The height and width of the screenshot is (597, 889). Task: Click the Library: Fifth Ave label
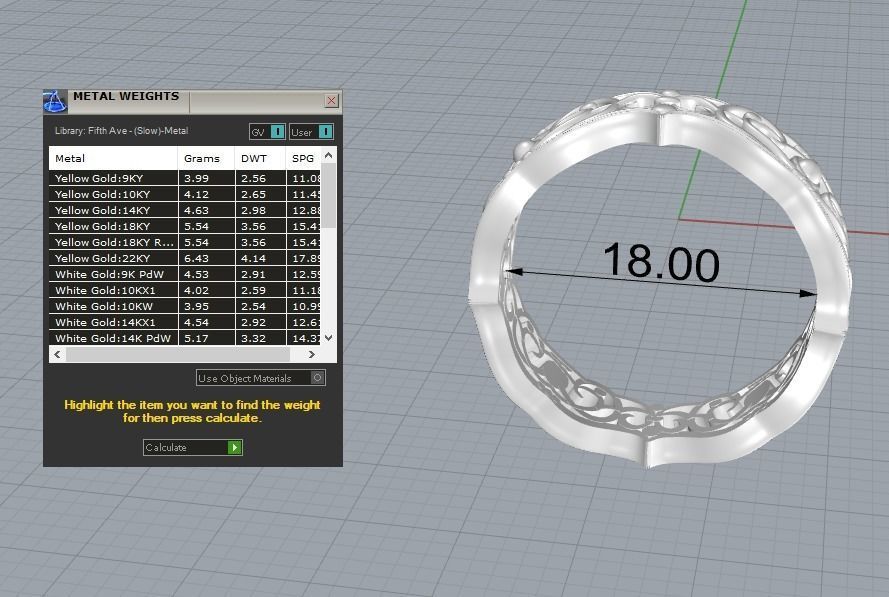(121, 130)
